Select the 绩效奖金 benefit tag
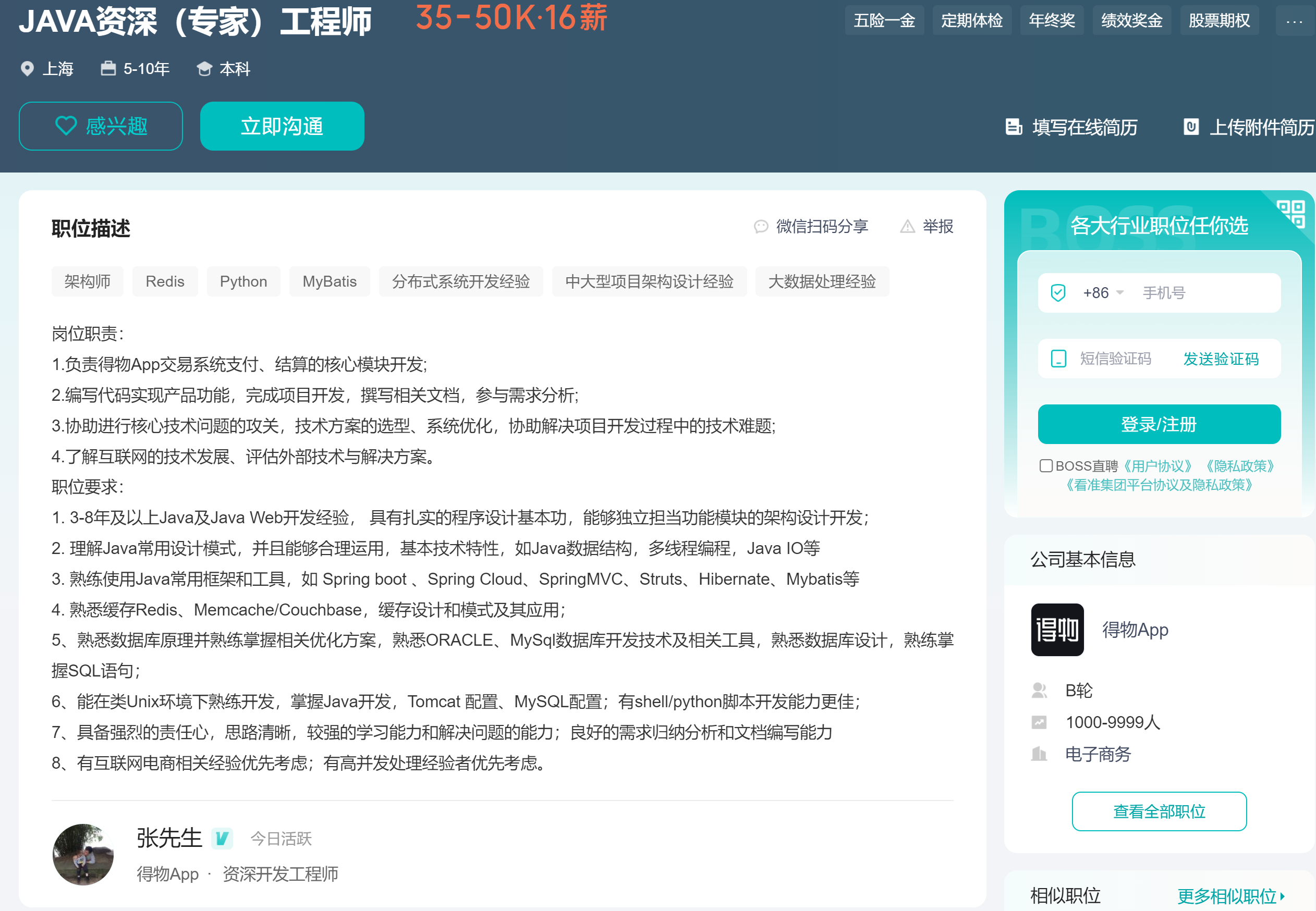Image resolution: width=1316 pixels, height=911 pixels. (1131, 21)
